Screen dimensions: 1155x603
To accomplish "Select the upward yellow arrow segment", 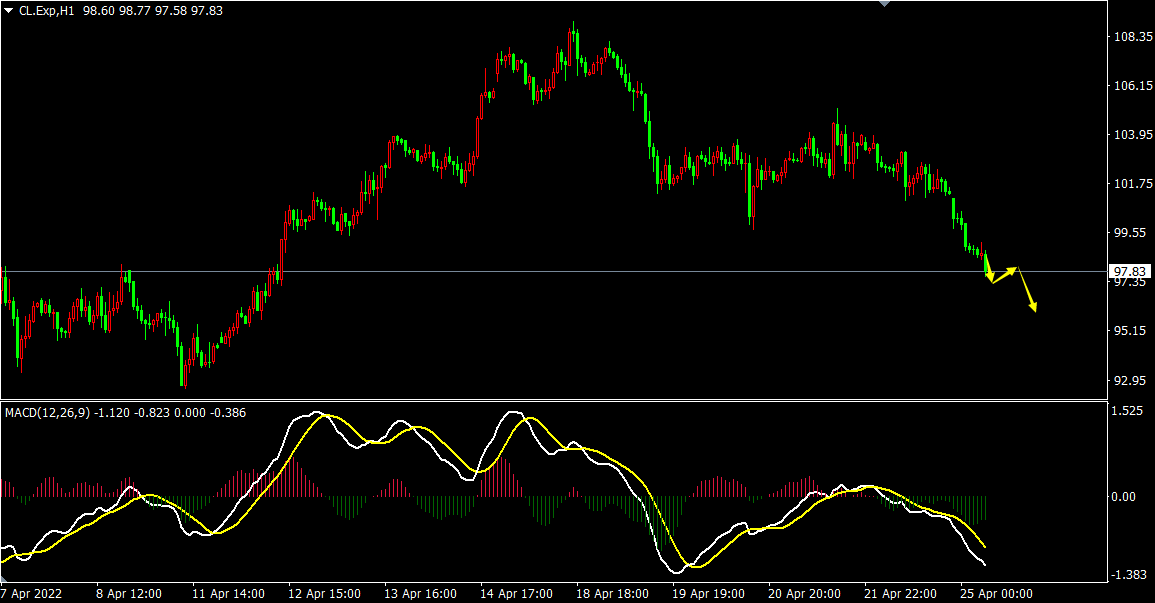I will point(1004,275).
